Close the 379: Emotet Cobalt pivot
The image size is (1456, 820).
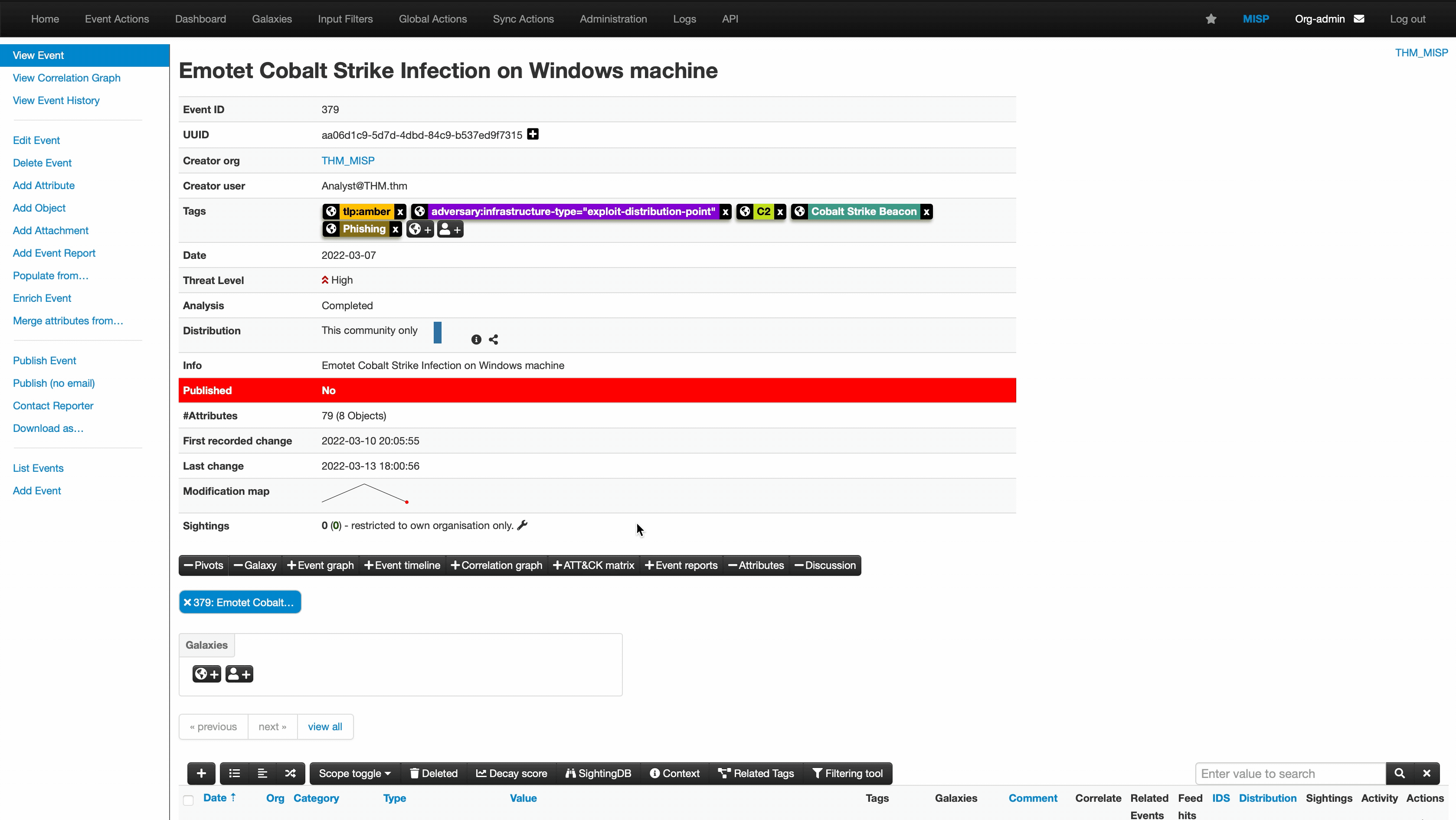pos(188,602)
